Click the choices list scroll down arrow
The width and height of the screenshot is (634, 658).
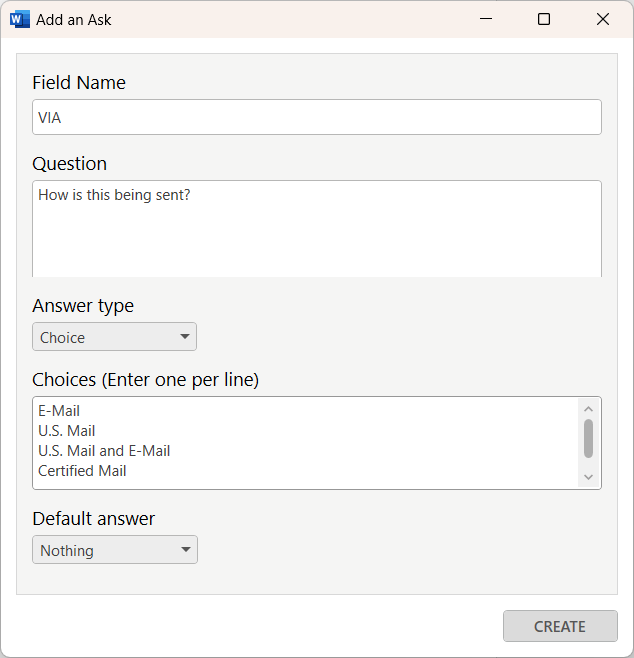click(x=588, y=477)
